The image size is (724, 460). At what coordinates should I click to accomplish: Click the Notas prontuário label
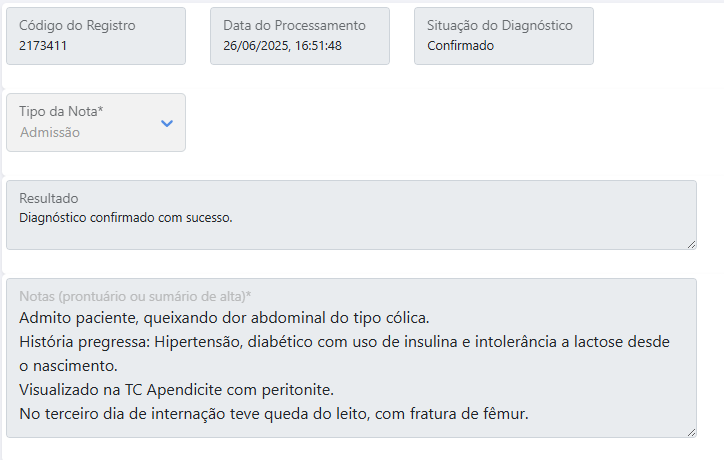coord(135,296)
